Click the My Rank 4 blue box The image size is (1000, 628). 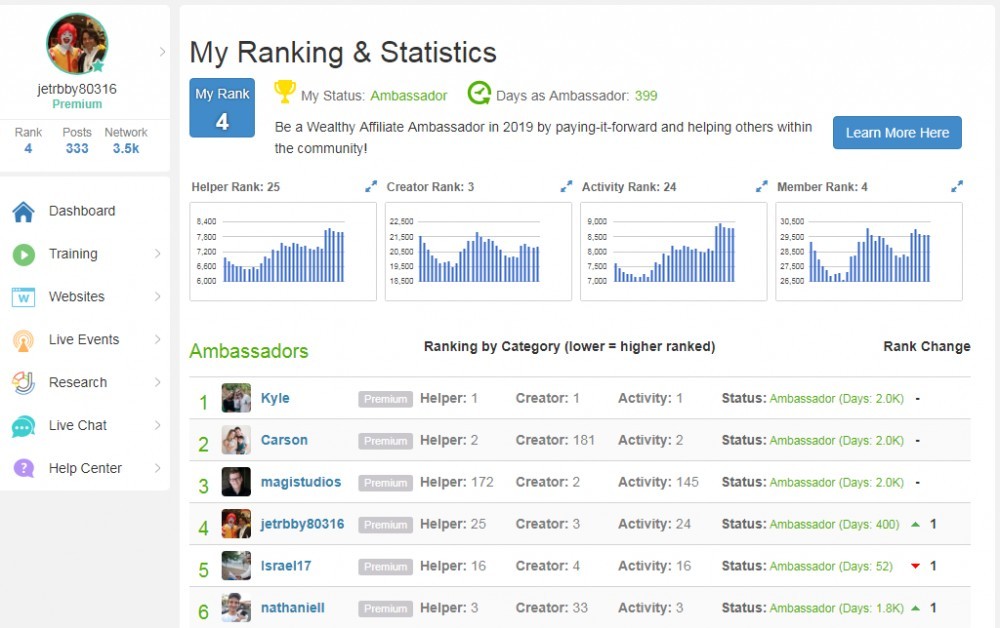[x=222, y=108]
